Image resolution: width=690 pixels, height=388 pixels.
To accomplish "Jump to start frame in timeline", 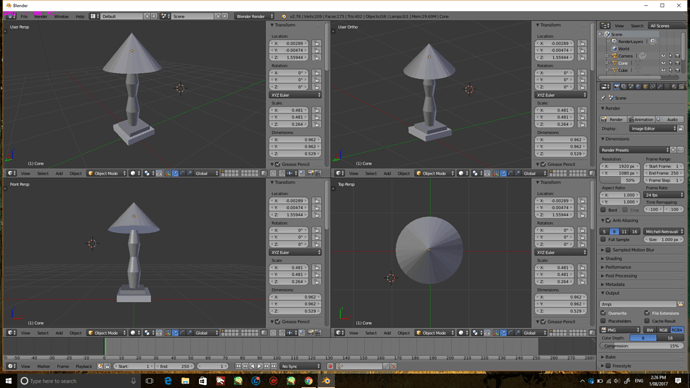I will (238, 366).
